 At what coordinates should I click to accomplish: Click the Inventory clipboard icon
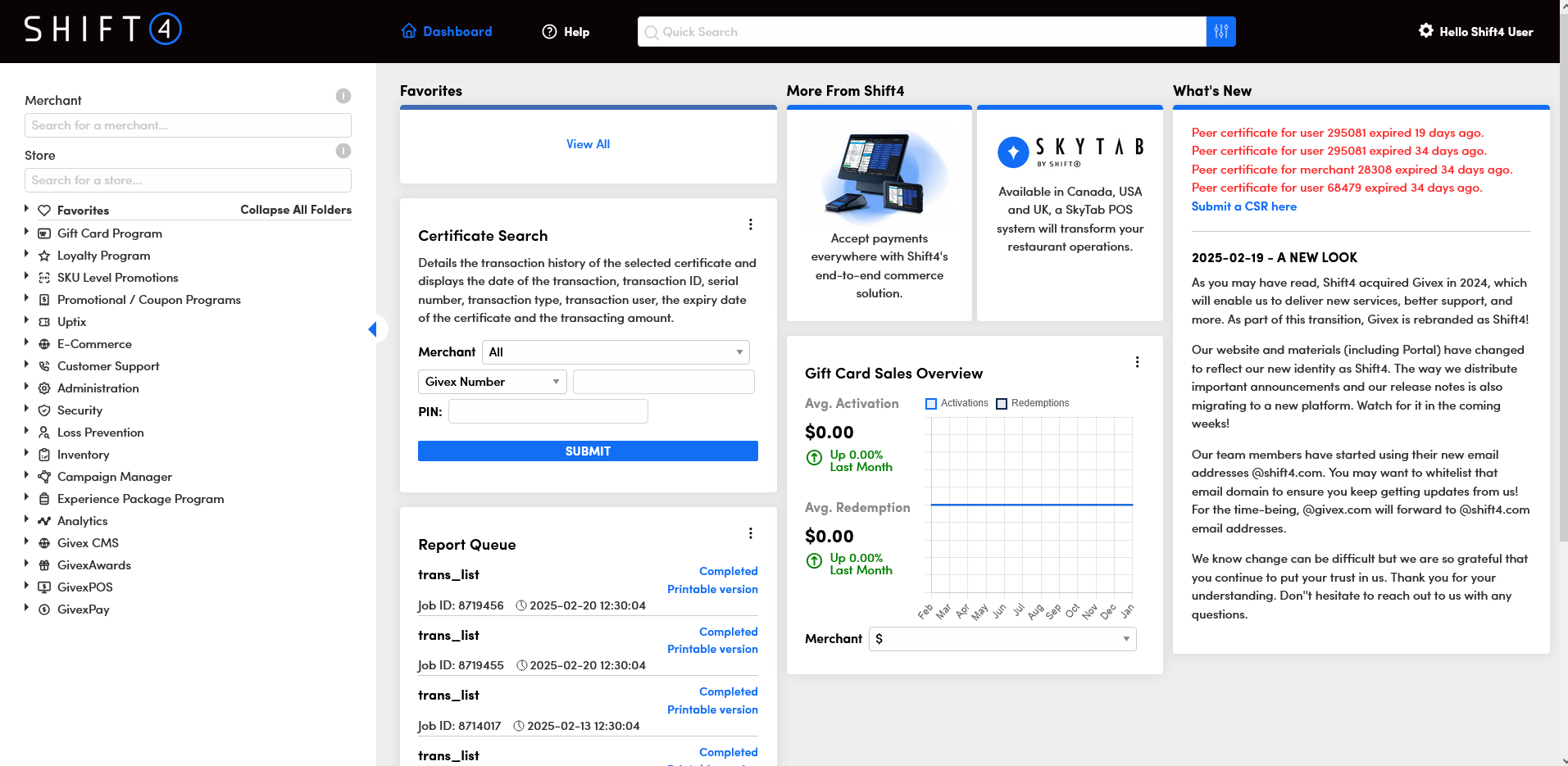click(x=44, y=455)
